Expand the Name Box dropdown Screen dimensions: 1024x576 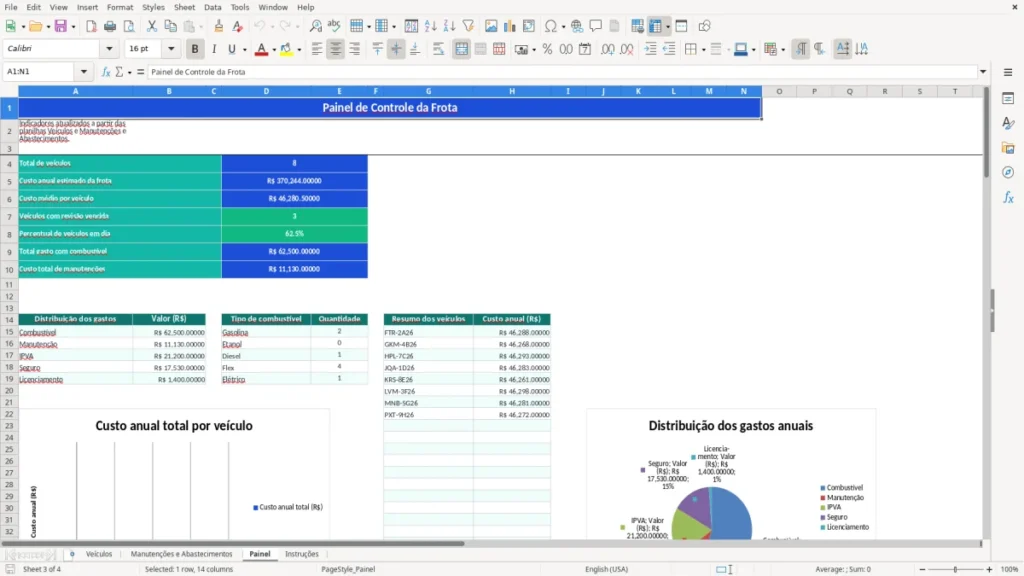(x=84, y=72)
